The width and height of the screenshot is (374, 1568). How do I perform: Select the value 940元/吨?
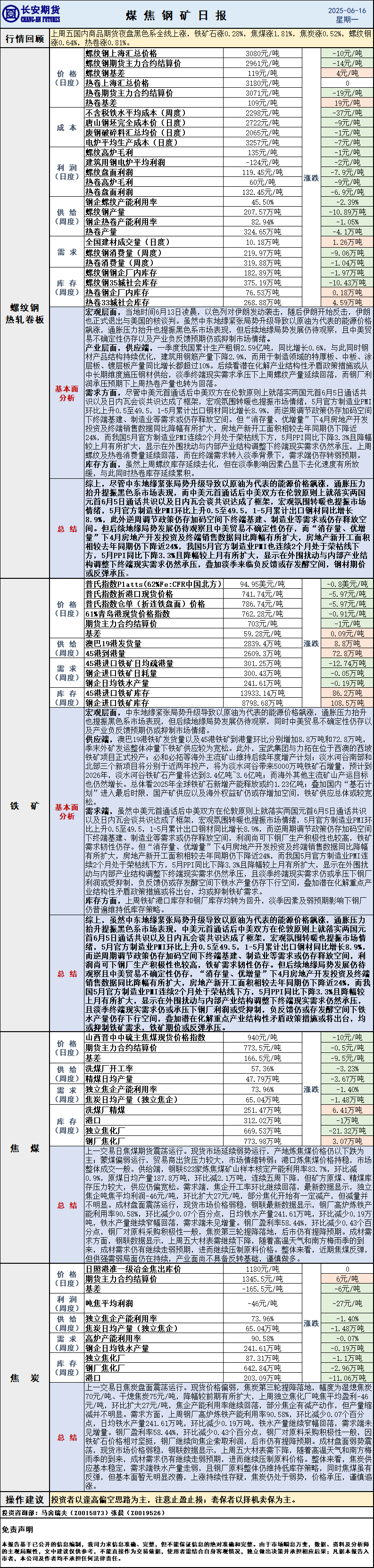pyautogui.click(x=262, y=1038)
